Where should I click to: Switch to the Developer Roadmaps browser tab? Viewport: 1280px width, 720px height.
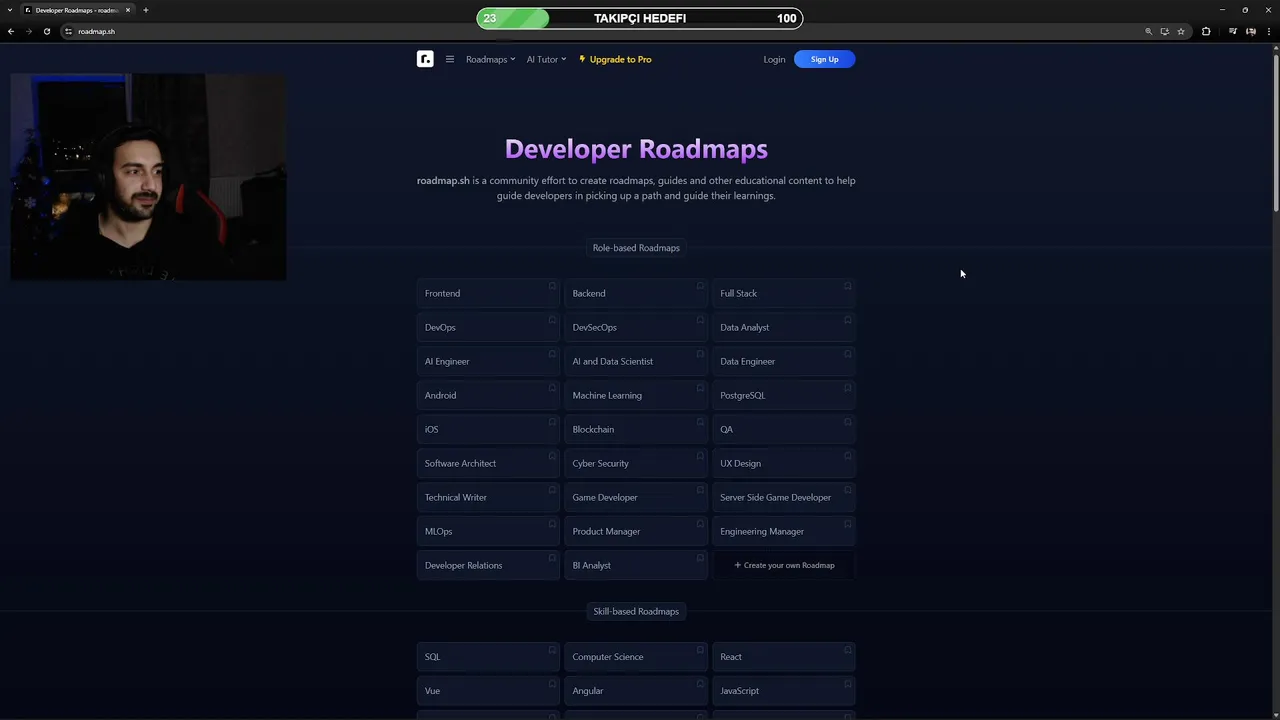point(77,10)
